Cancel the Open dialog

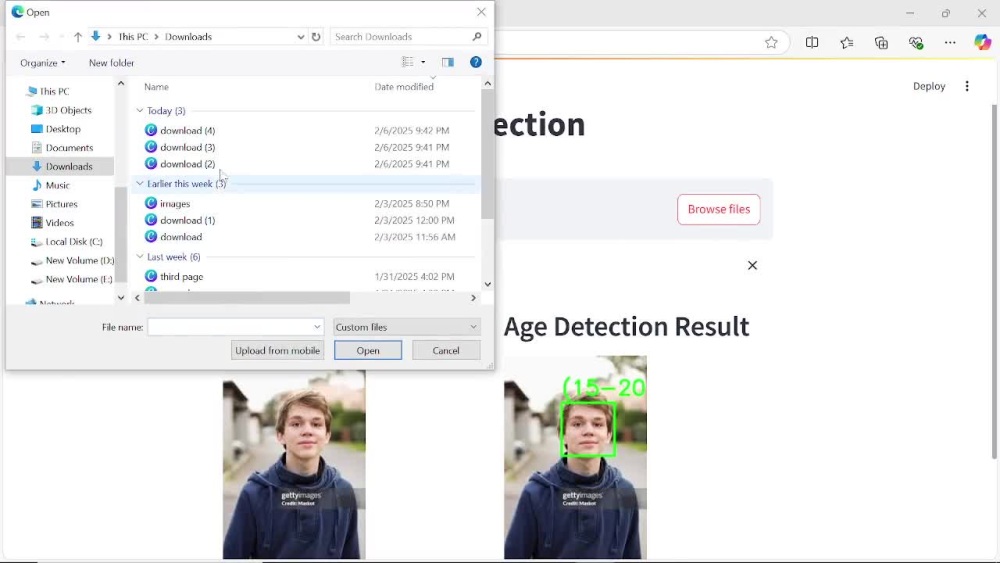click(446, 350)
